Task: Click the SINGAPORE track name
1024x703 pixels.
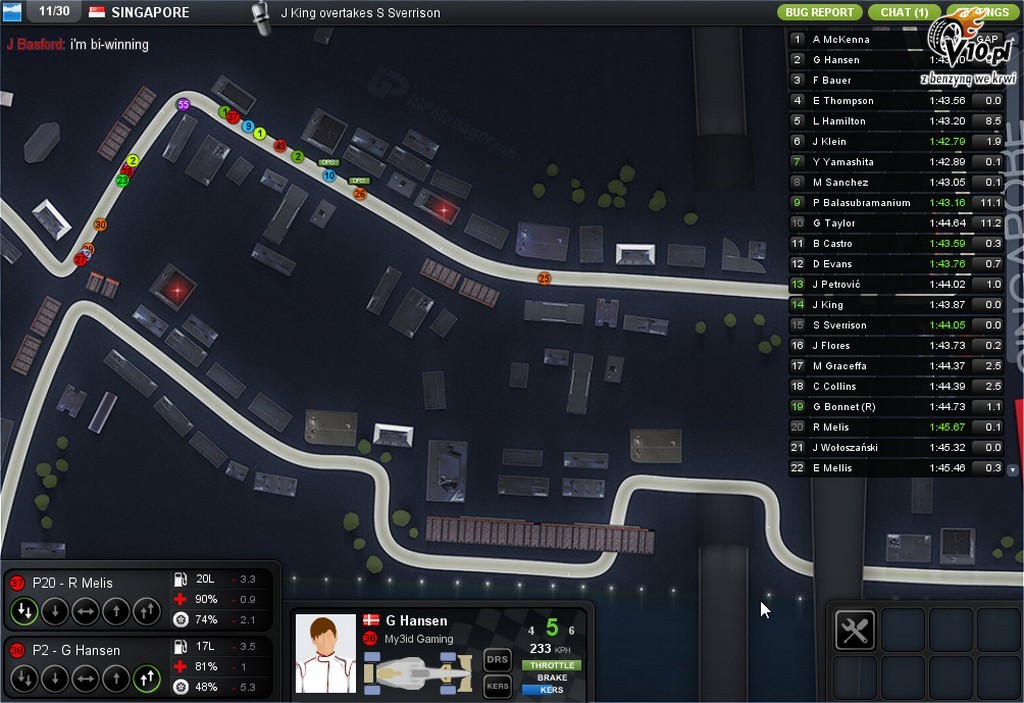Action: (x=150, y=12)
